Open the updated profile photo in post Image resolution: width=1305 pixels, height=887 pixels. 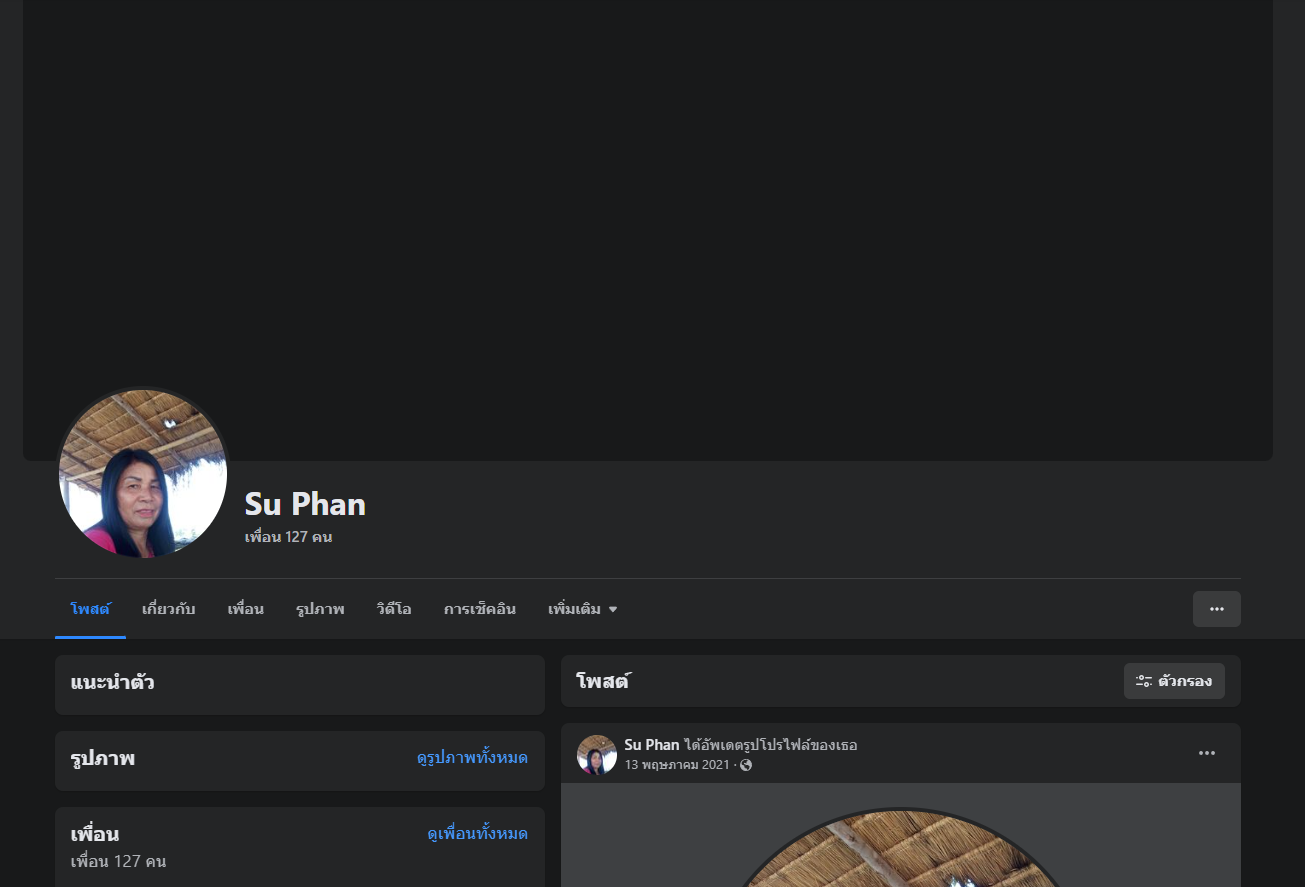click(x=900, y=848)
